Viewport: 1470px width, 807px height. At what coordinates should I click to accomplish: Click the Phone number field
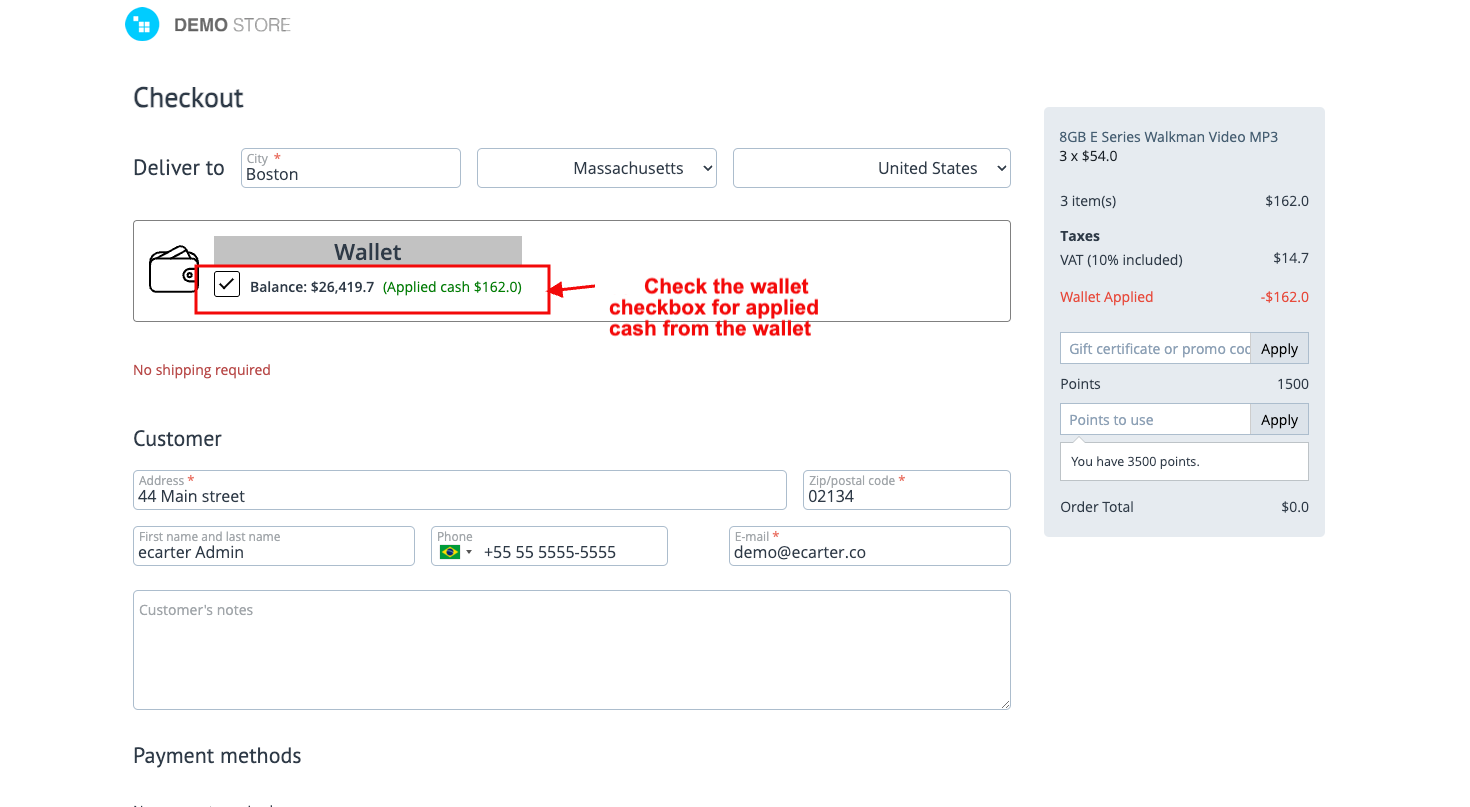570,552
